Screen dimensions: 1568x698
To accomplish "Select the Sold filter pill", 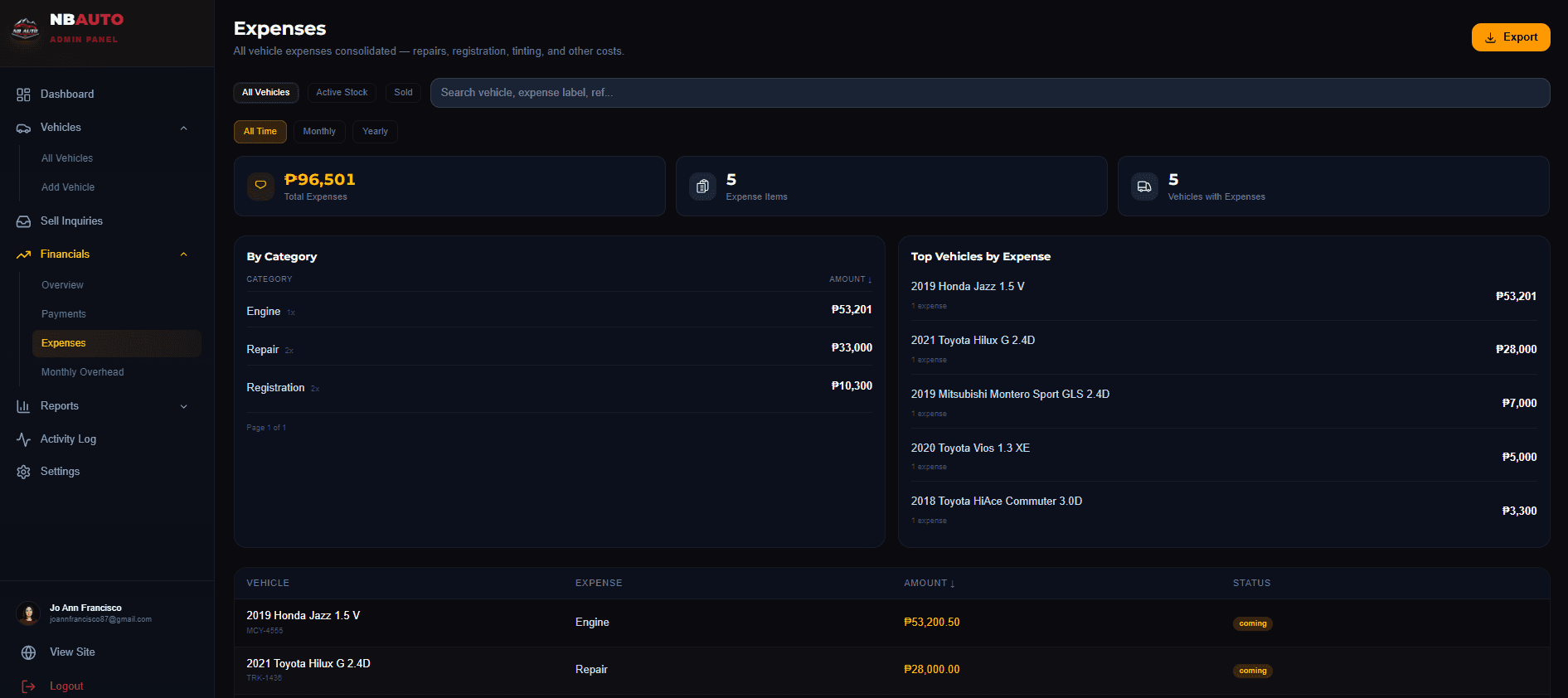I will pos(403,93).
